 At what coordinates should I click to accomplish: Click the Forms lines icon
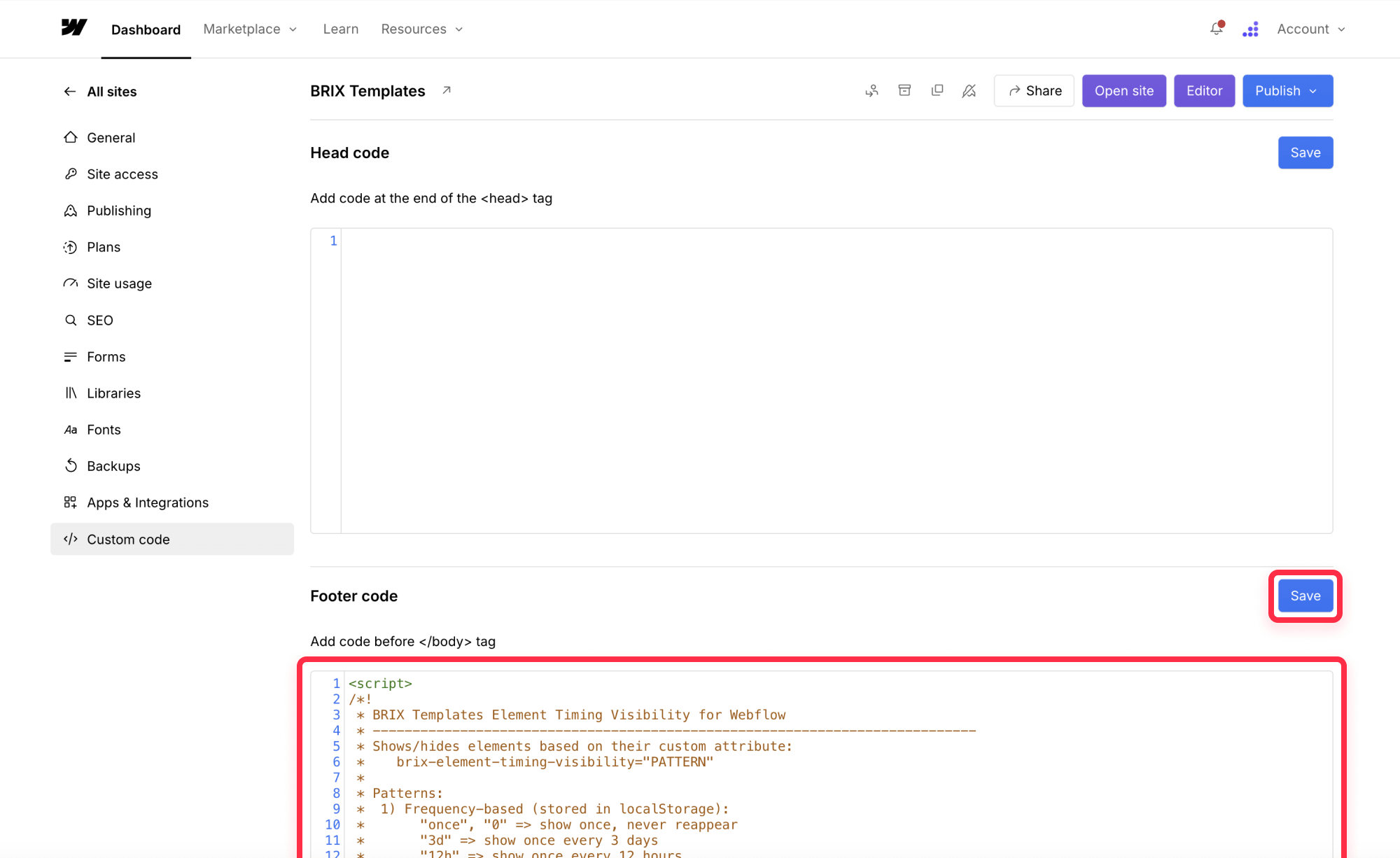tap(71, 357)
